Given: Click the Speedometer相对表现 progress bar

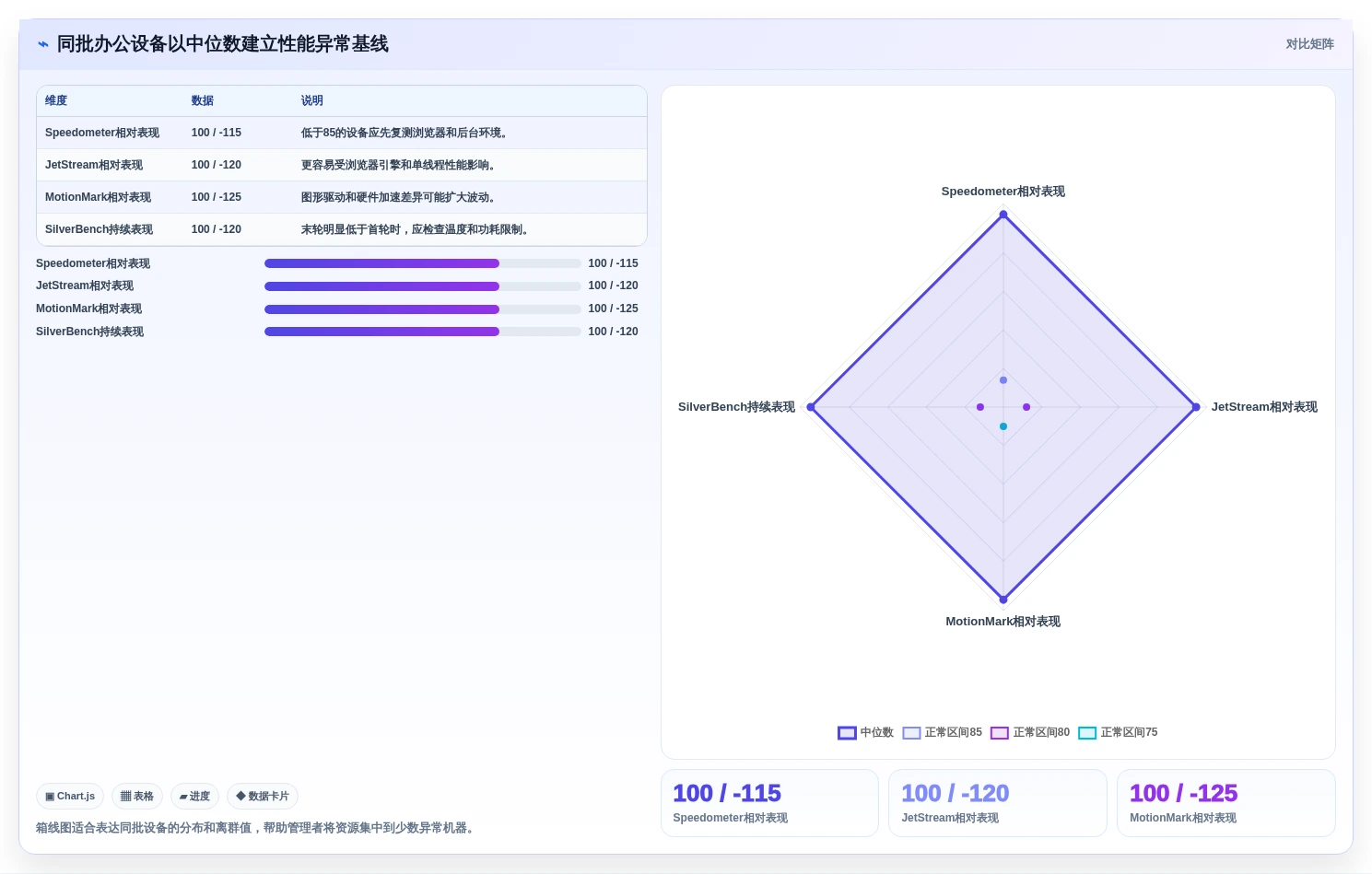Looking at the screenshot, I should tap(422, 263).
